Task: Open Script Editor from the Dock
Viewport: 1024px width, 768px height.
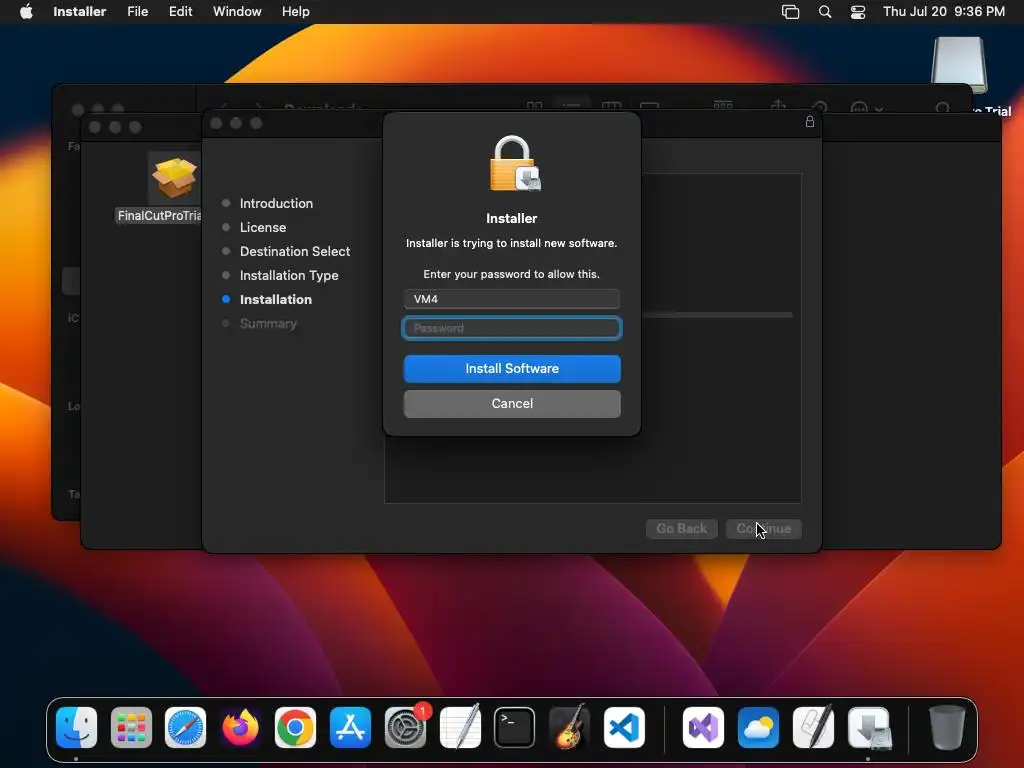Action: [x=813, y=728]
